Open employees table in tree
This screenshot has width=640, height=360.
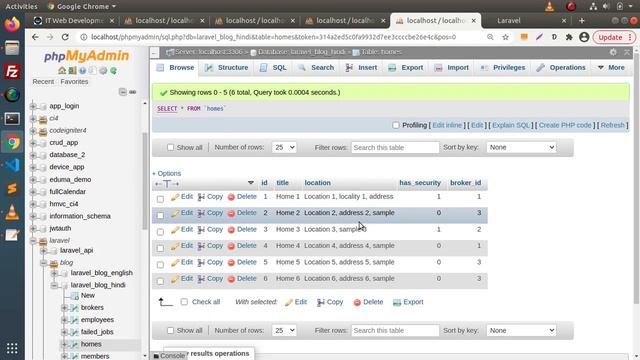pos(97,320)
